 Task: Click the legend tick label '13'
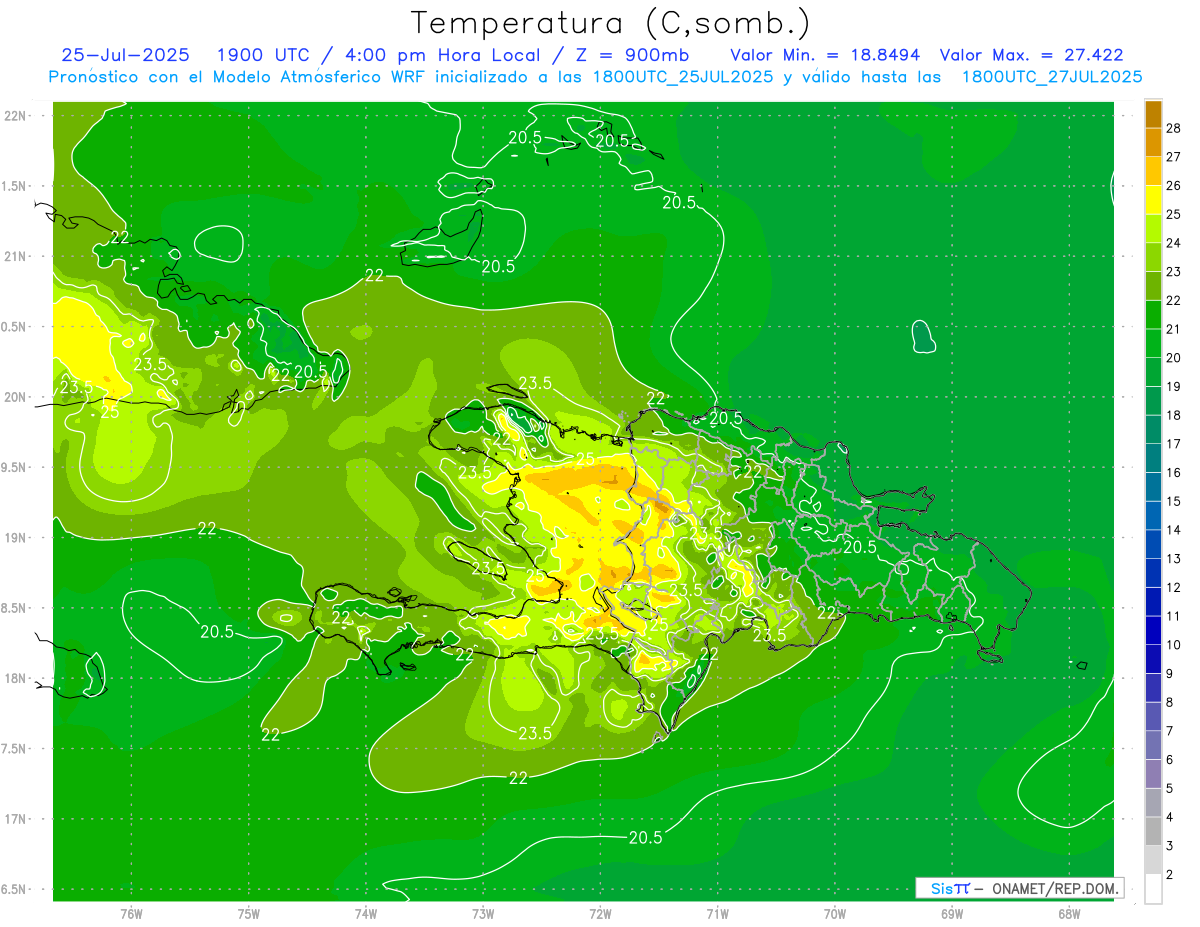1175,559
